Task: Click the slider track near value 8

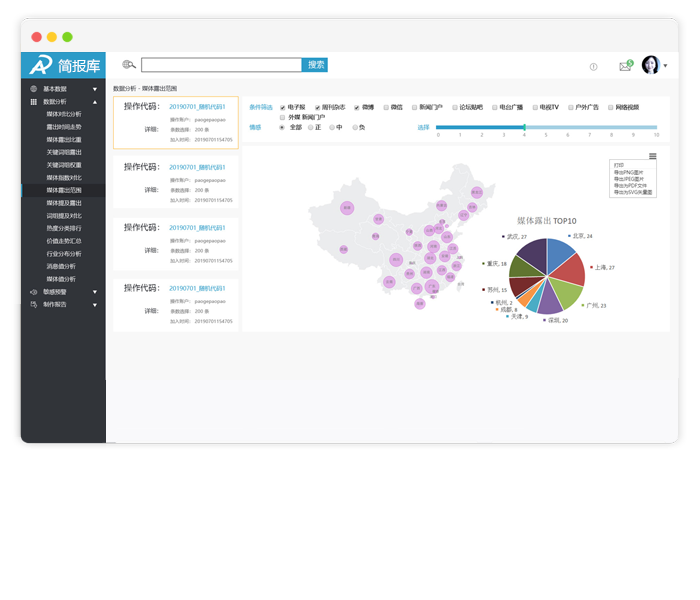Action: (x=611, y=127)
